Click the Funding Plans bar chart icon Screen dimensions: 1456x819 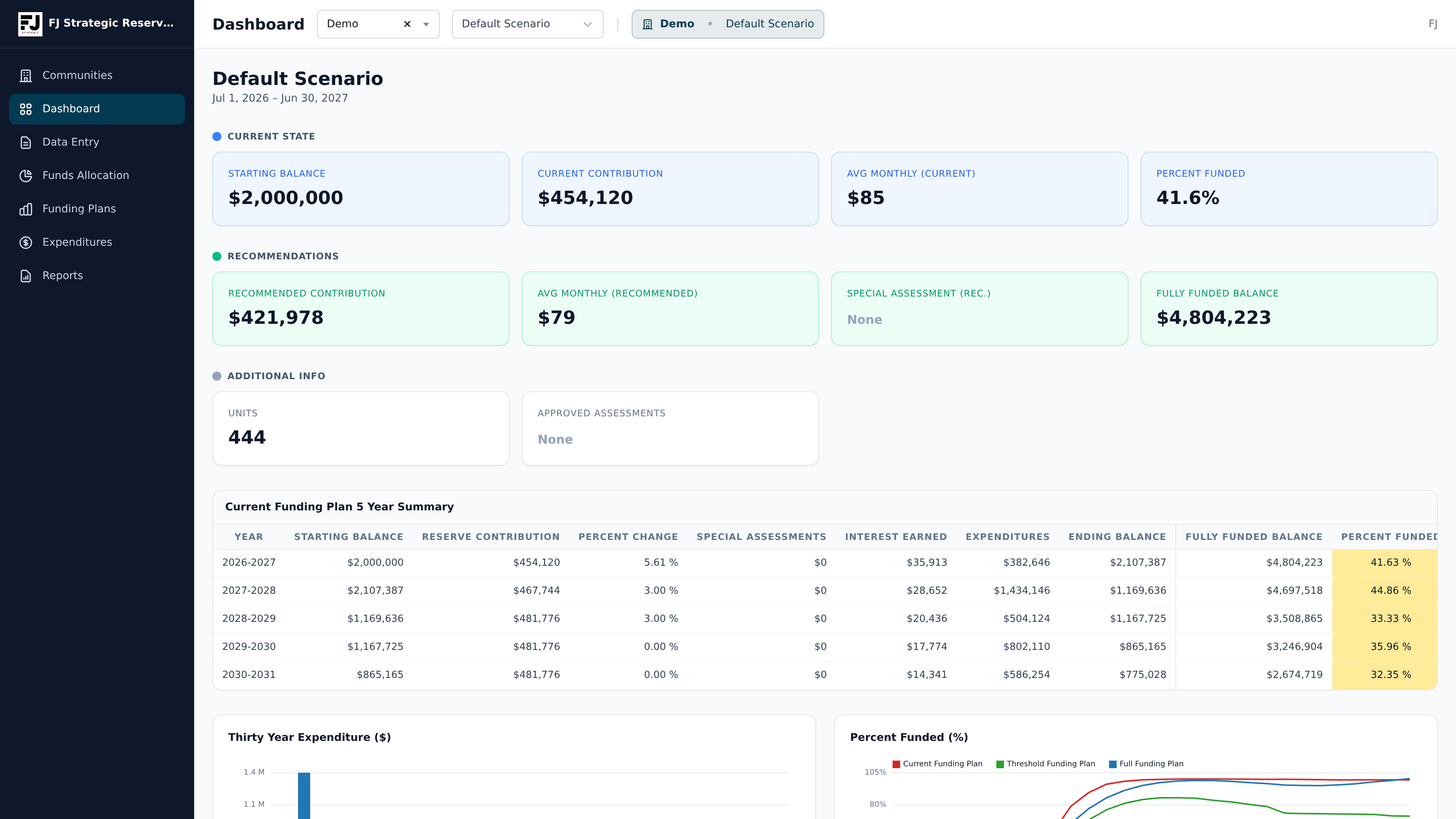pyautogui.click(x=26, y=209)
